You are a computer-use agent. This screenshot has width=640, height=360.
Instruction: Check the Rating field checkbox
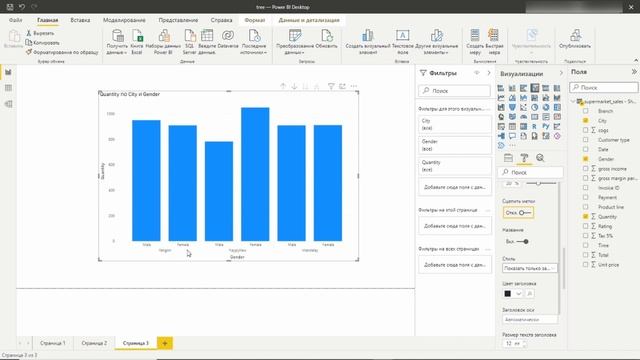coord(586,226)
